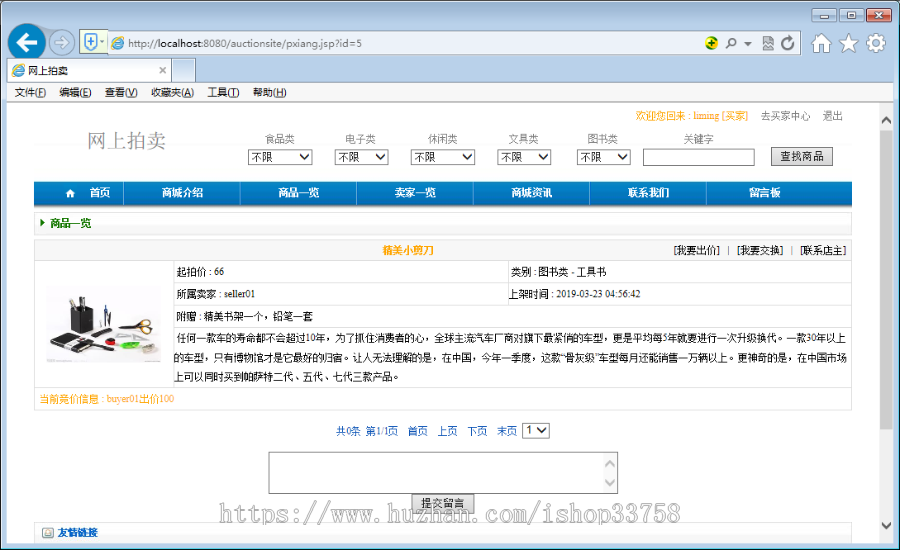Open 联系我们 in navigation bar
The height and width of the screenshot is (550, 900).
pos(648,193)
